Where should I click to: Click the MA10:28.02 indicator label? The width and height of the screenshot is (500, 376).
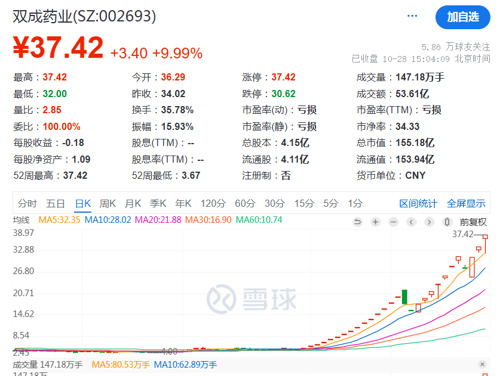[108, 220]
